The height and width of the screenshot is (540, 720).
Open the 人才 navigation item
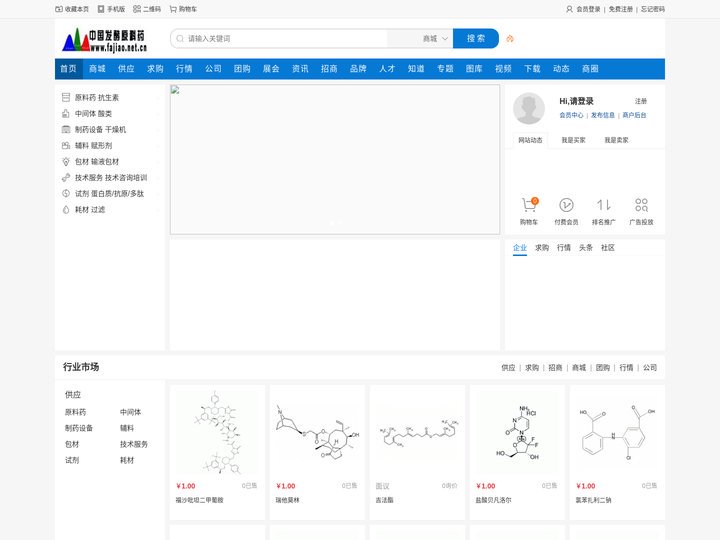[387, 69]
